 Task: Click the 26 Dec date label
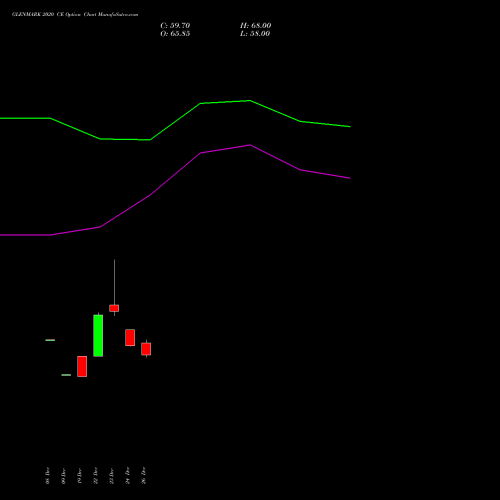click(144, 475)
